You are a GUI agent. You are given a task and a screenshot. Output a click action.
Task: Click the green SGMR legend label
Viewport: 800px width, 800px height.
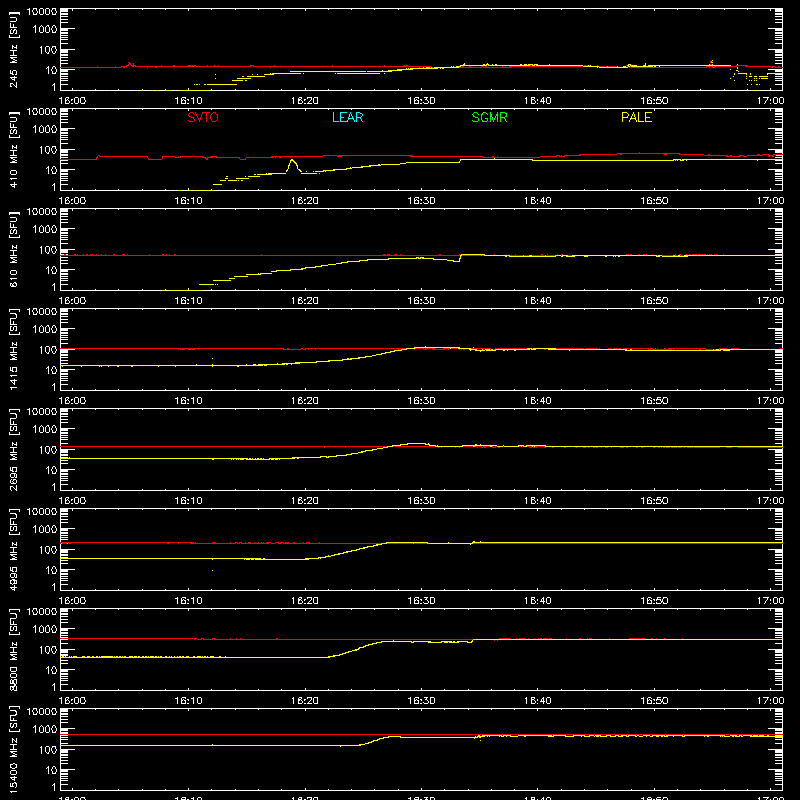click(x=489, y=117)
